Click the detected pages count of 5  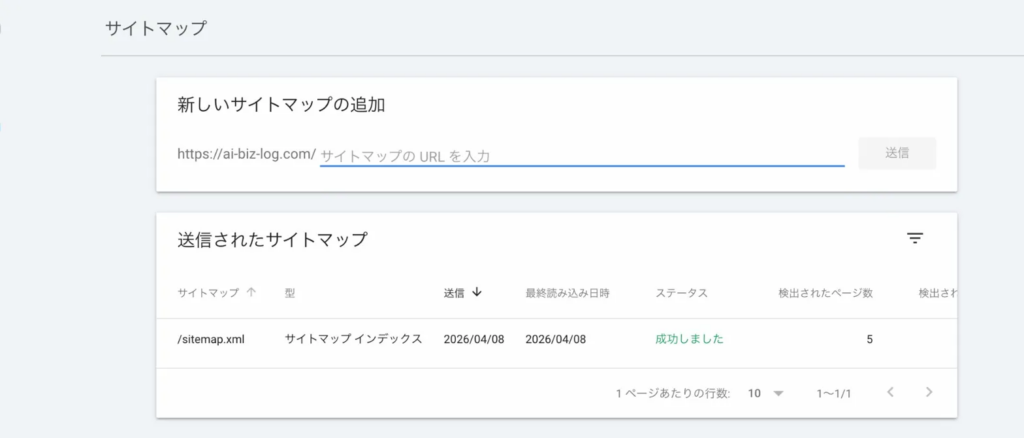(869, 339)
